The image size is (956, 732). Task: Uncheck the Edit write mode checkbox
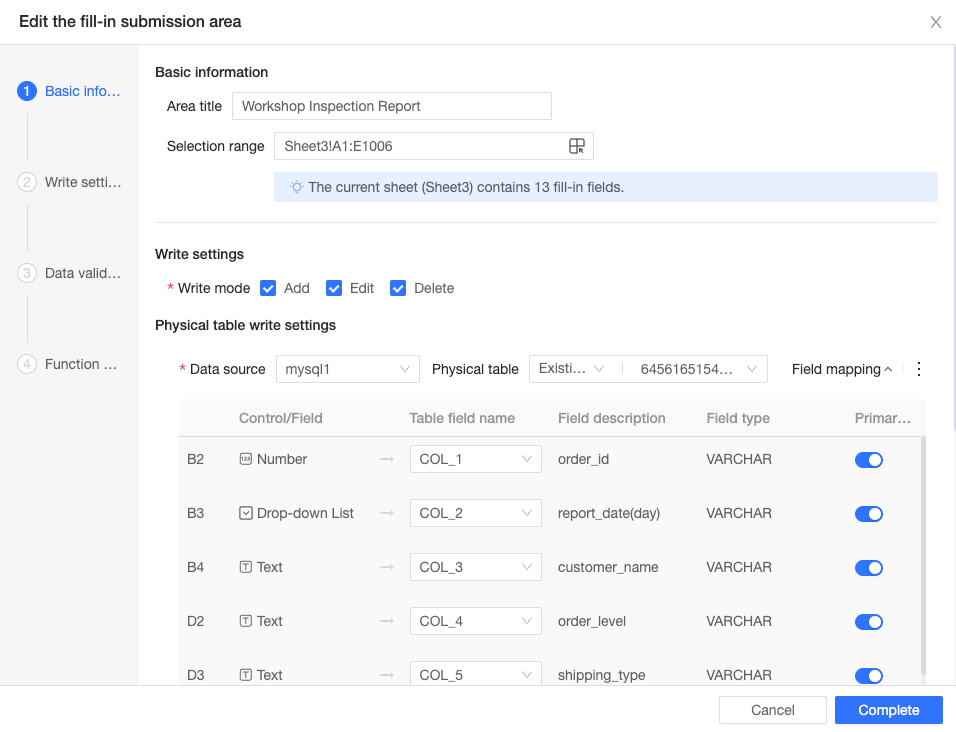tap(334, 288)
